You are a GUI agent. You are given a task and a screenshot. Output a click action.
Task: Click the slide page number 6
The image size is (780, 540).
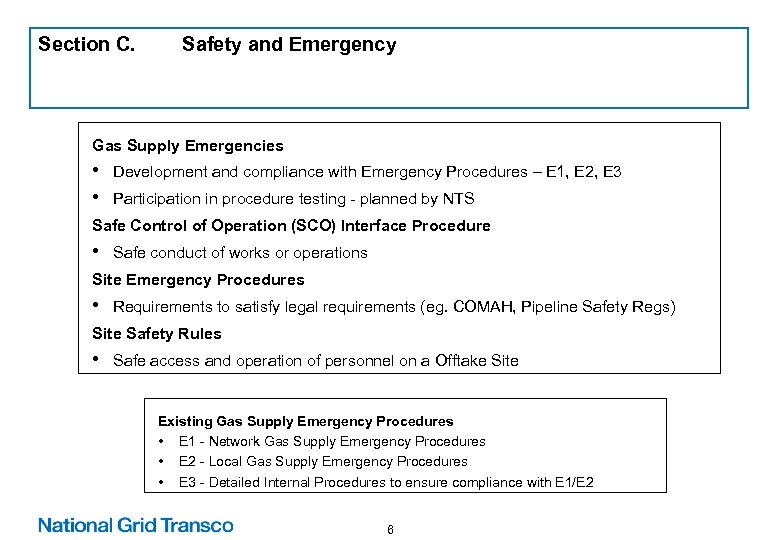[x=390, y=529]
